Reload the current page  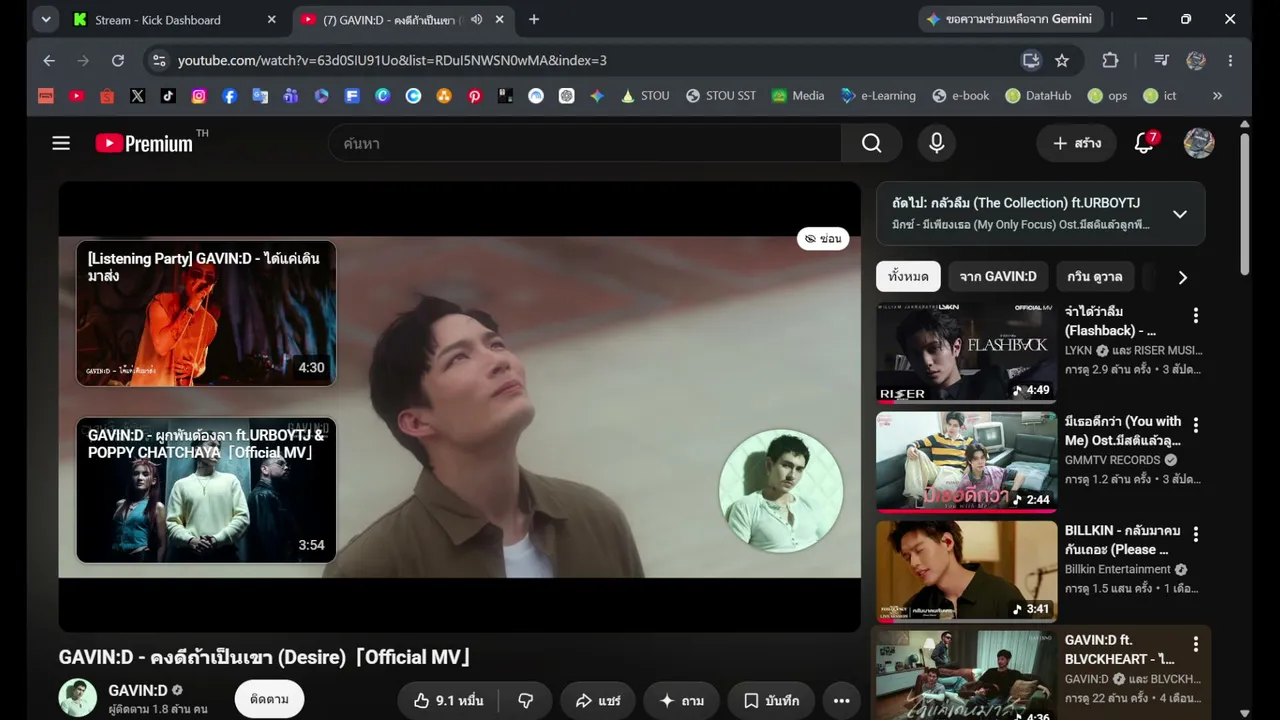[118, 60]
